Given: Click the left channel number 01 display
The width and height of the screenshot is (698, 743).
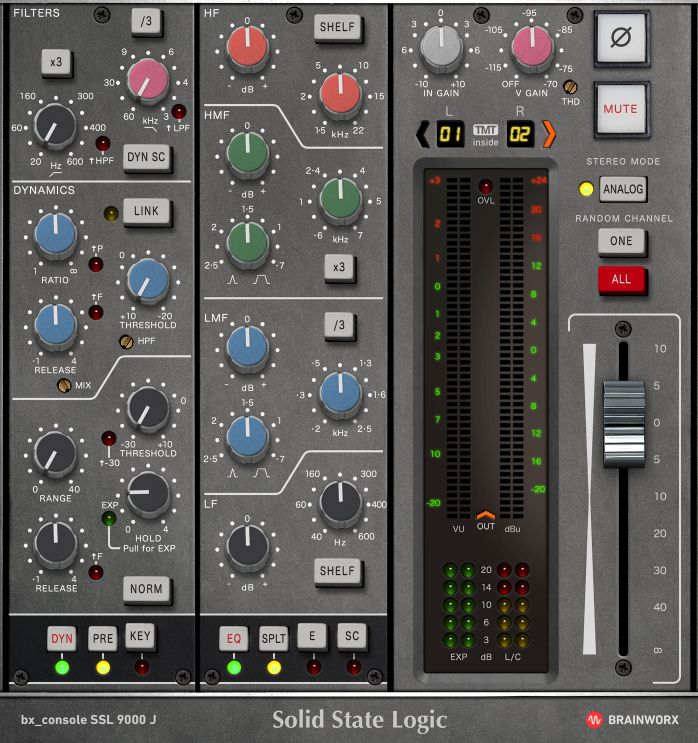Looking at the screenshot, I should (x=450, y=135).
